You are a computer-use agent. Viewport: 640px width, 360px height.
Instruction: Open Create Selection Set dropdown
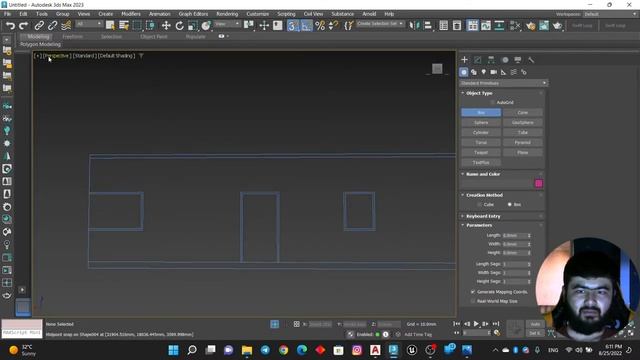(380, 24)
